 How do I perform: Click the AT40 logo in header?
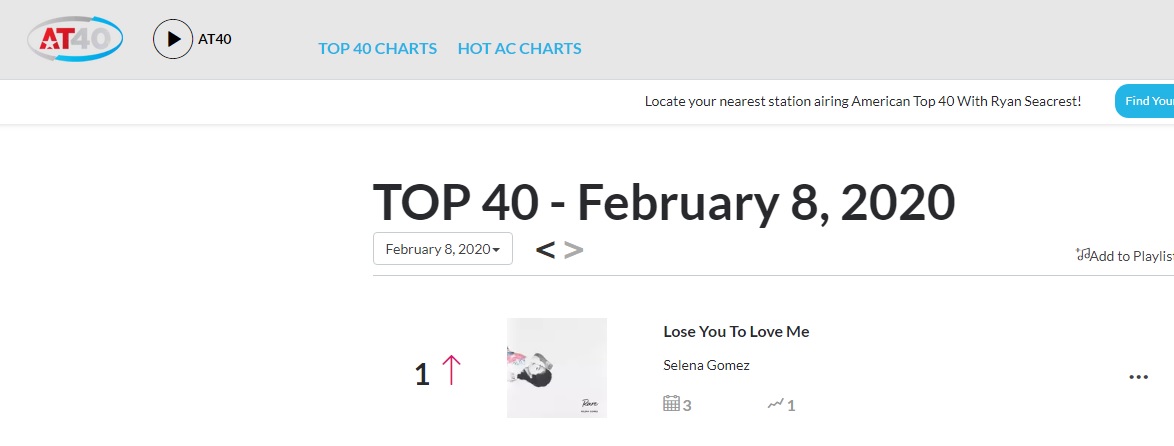point(75,39)
